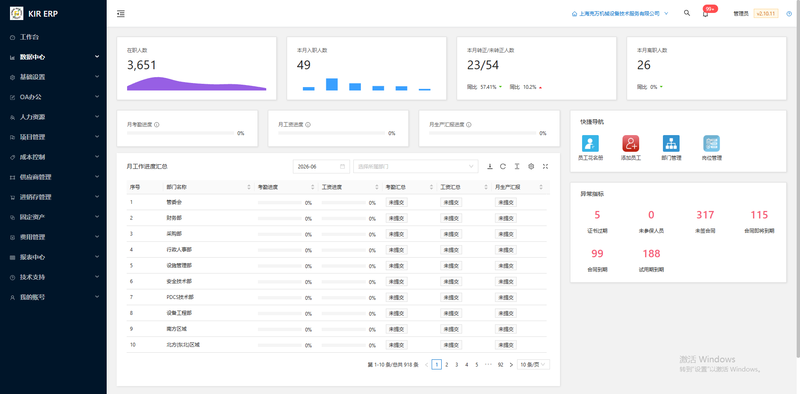Screen dimensions: 800x394
Task: Toggle fullscreen for the progress table
Action: (x=545, y=166)
